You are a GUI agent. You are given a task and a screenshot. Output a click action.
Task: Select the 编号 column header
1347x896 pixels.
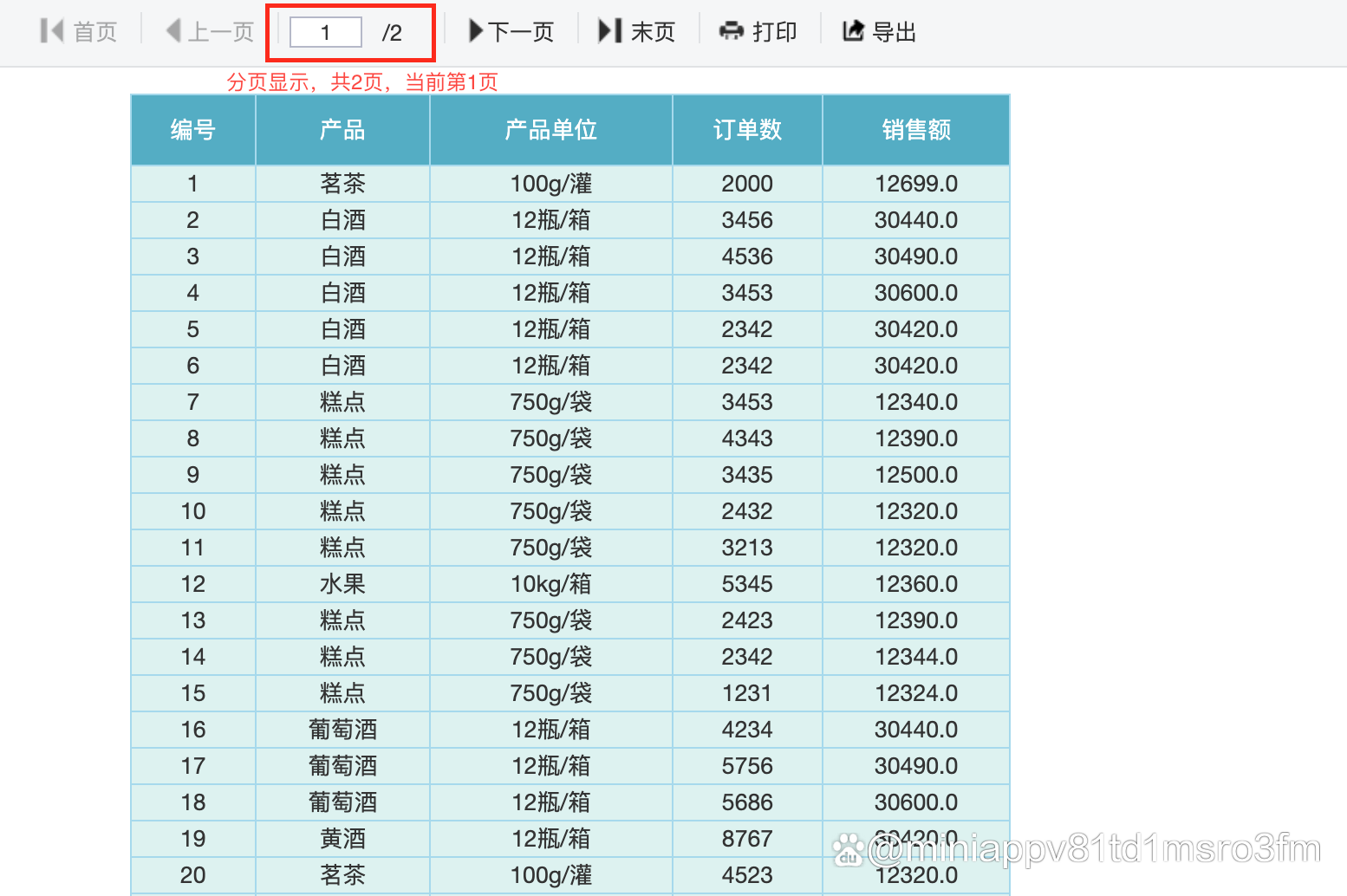click(x=193, y=130)
